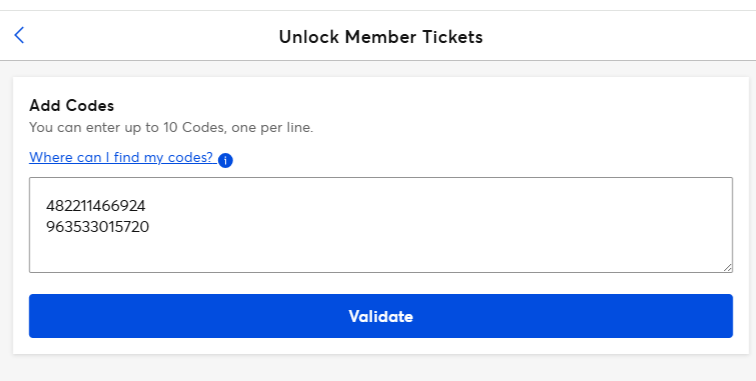This screenshot has width=756, height=381.
Task: Open the blue info icon beside codes link
Action: click(x=225, y=160)
